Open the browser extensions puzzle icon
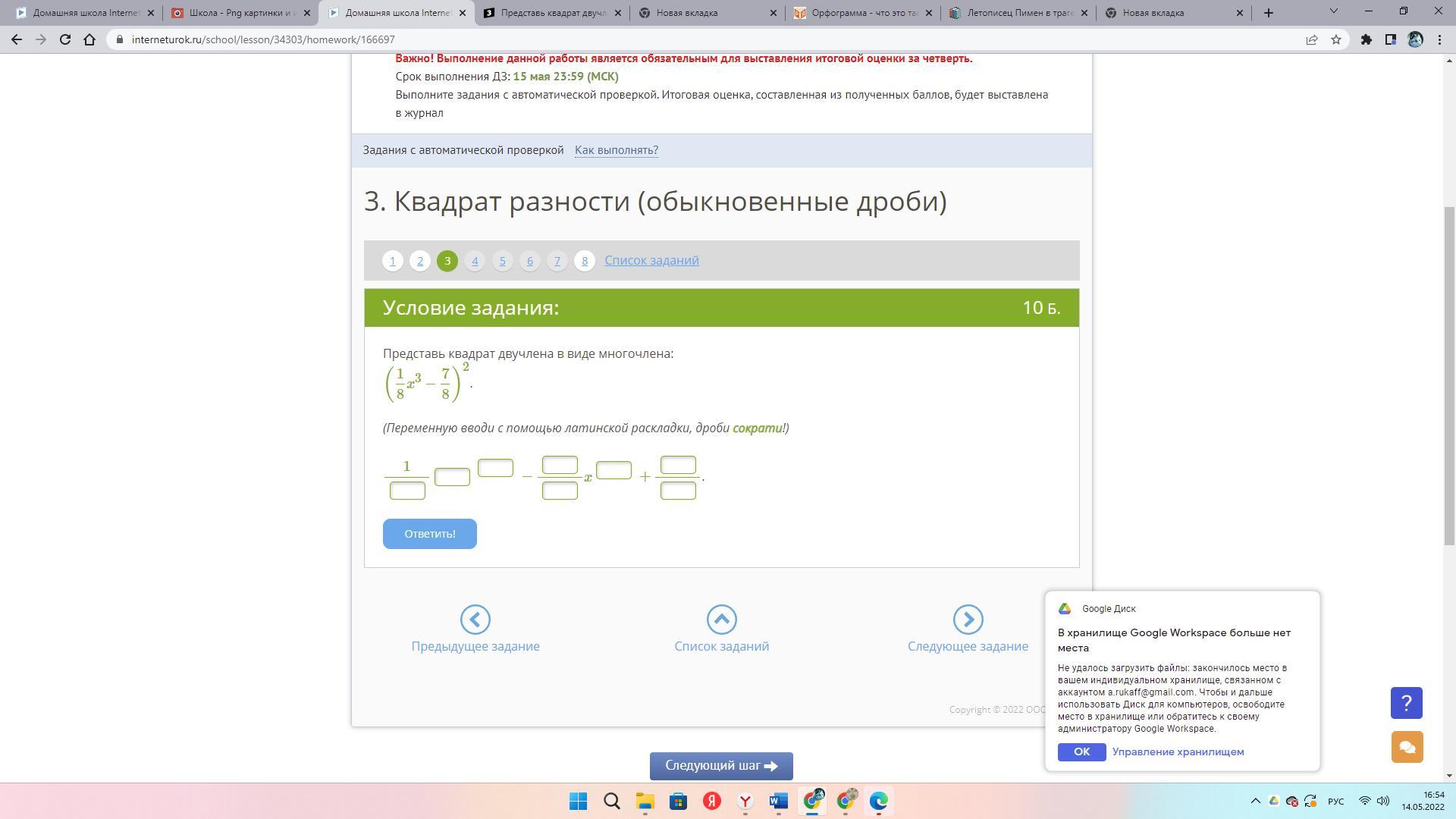 1366,40
